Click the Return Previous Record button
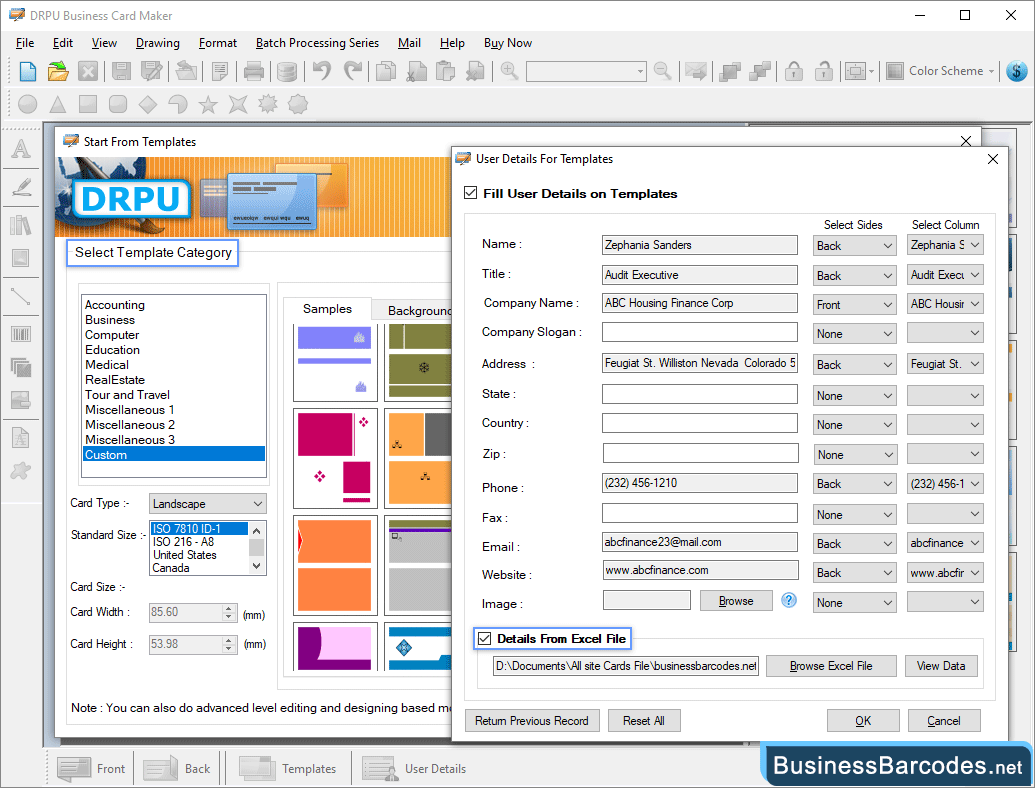This screenshot has width=1035, height=788. (532, 721)
